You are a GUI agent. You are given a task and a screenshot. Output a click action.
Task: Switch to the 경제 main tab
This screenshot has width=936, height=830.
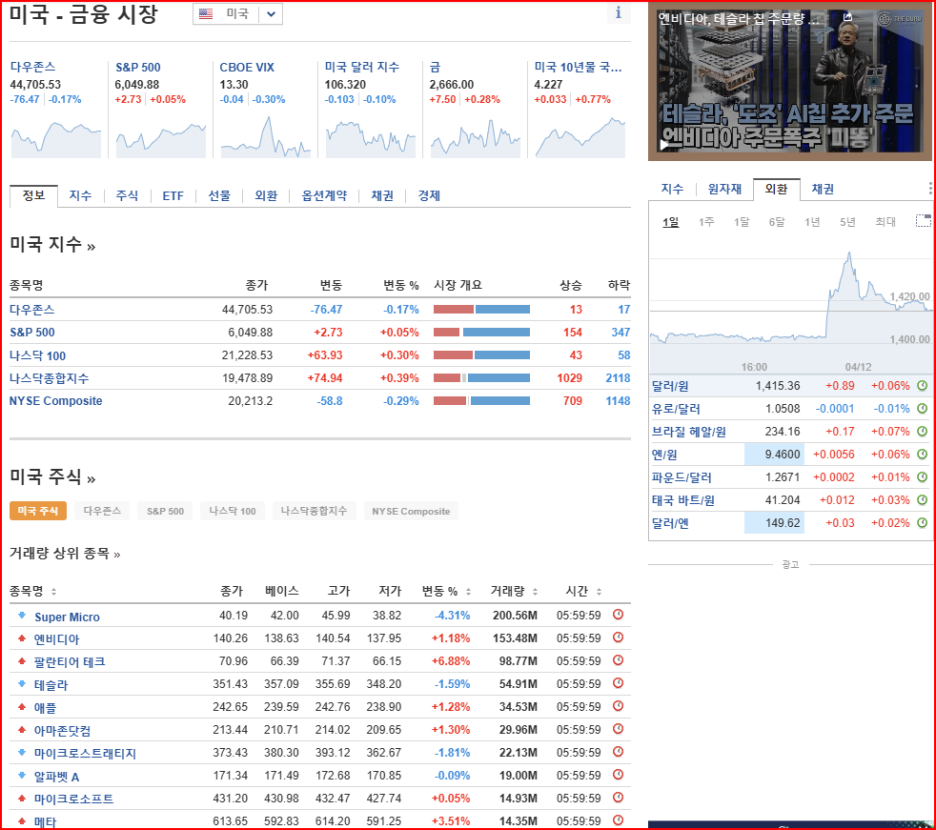[x=429, y=196]
